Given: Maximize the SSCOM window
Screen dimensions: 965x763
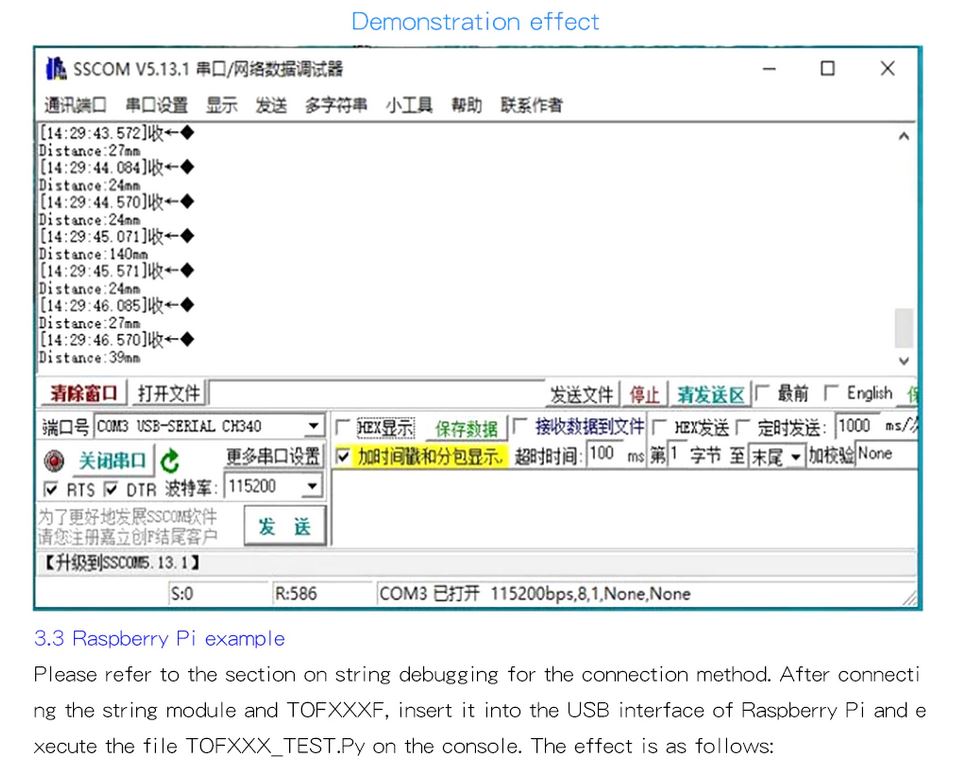Looking at the screenshot, I should (x=828, y=68).
